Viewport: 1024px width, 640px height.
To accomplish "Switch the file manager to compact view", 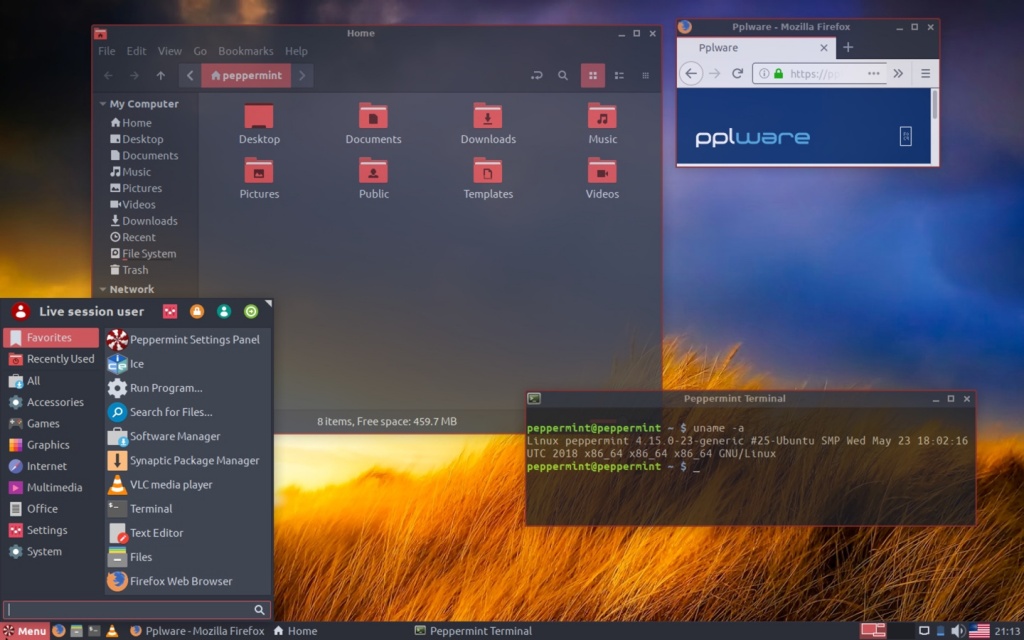I will pyautogui.click(x=646, y=75).
